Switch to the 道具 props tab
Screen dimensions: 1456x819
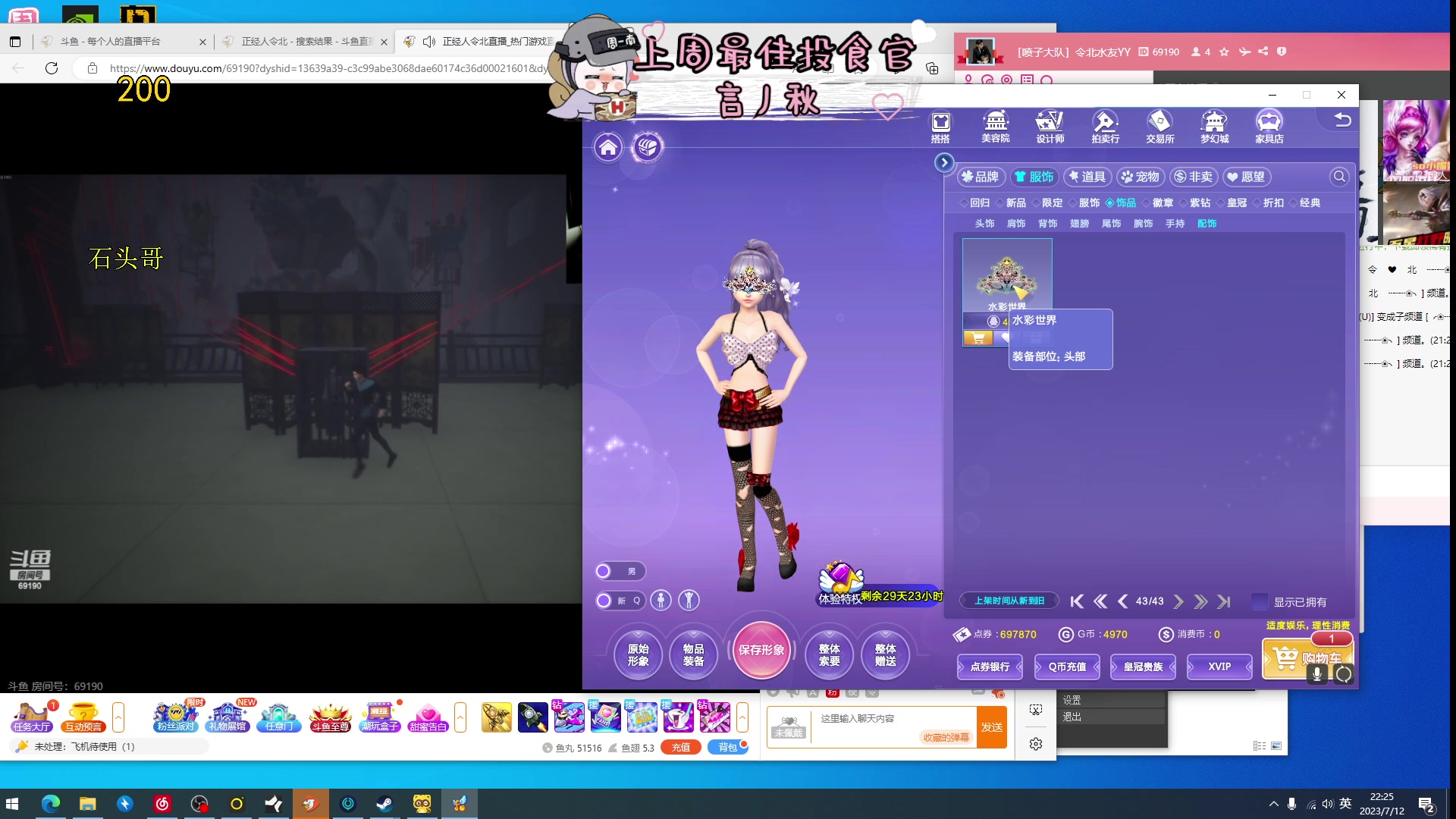coord(1087,177)
